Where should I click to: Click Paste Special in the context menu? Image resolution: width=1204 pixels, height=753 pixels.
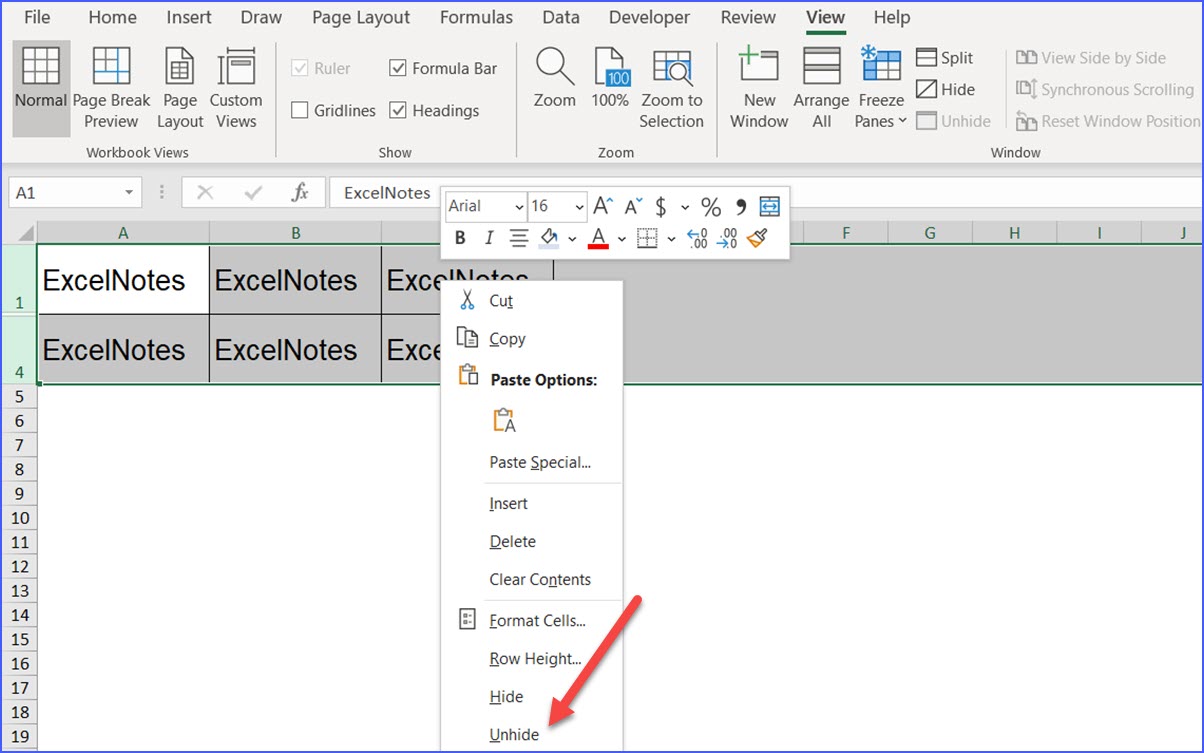pyautogui.click(x=539, y=462)
